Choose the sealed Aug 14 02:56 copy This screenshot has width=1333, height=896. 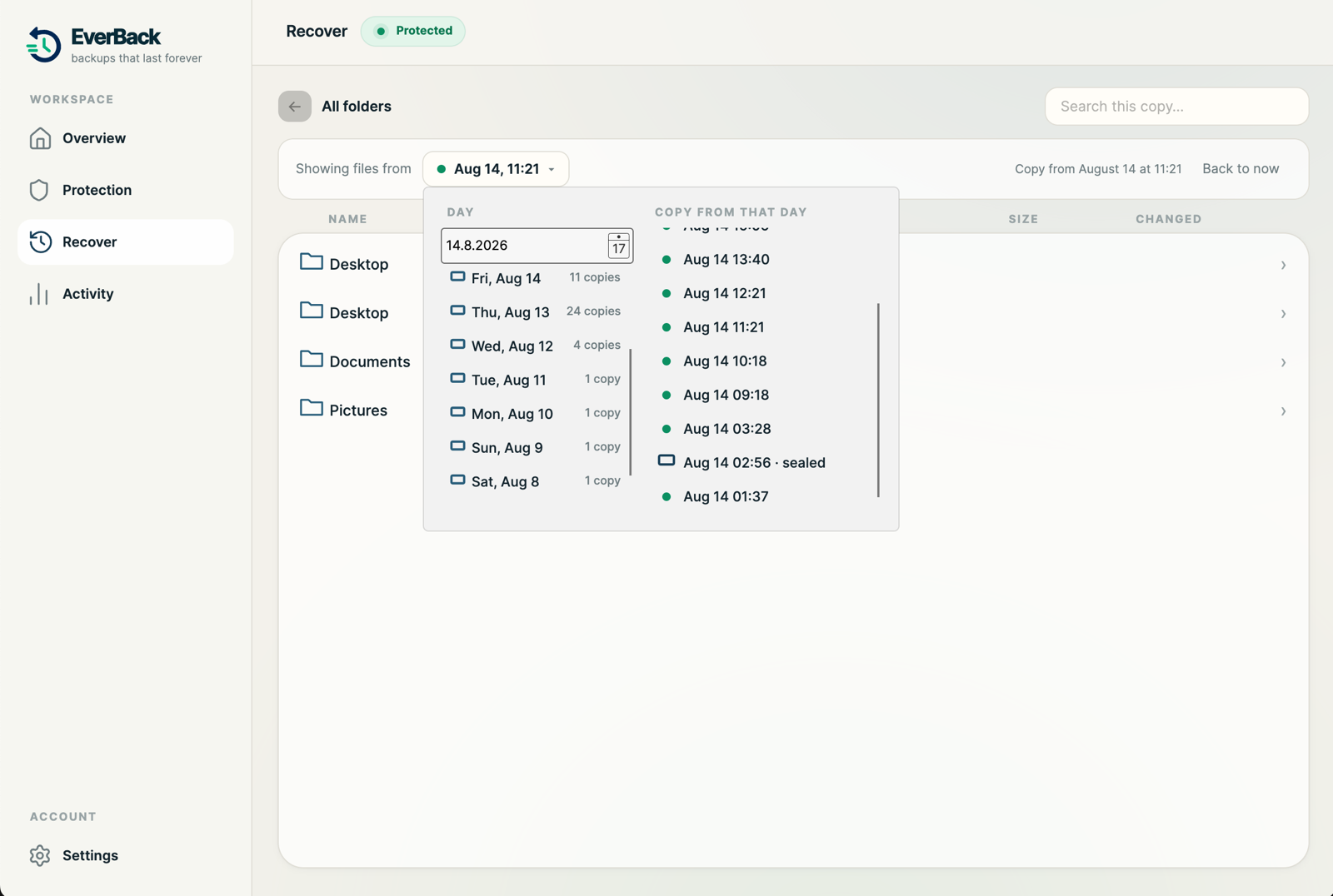click(762, 463)
